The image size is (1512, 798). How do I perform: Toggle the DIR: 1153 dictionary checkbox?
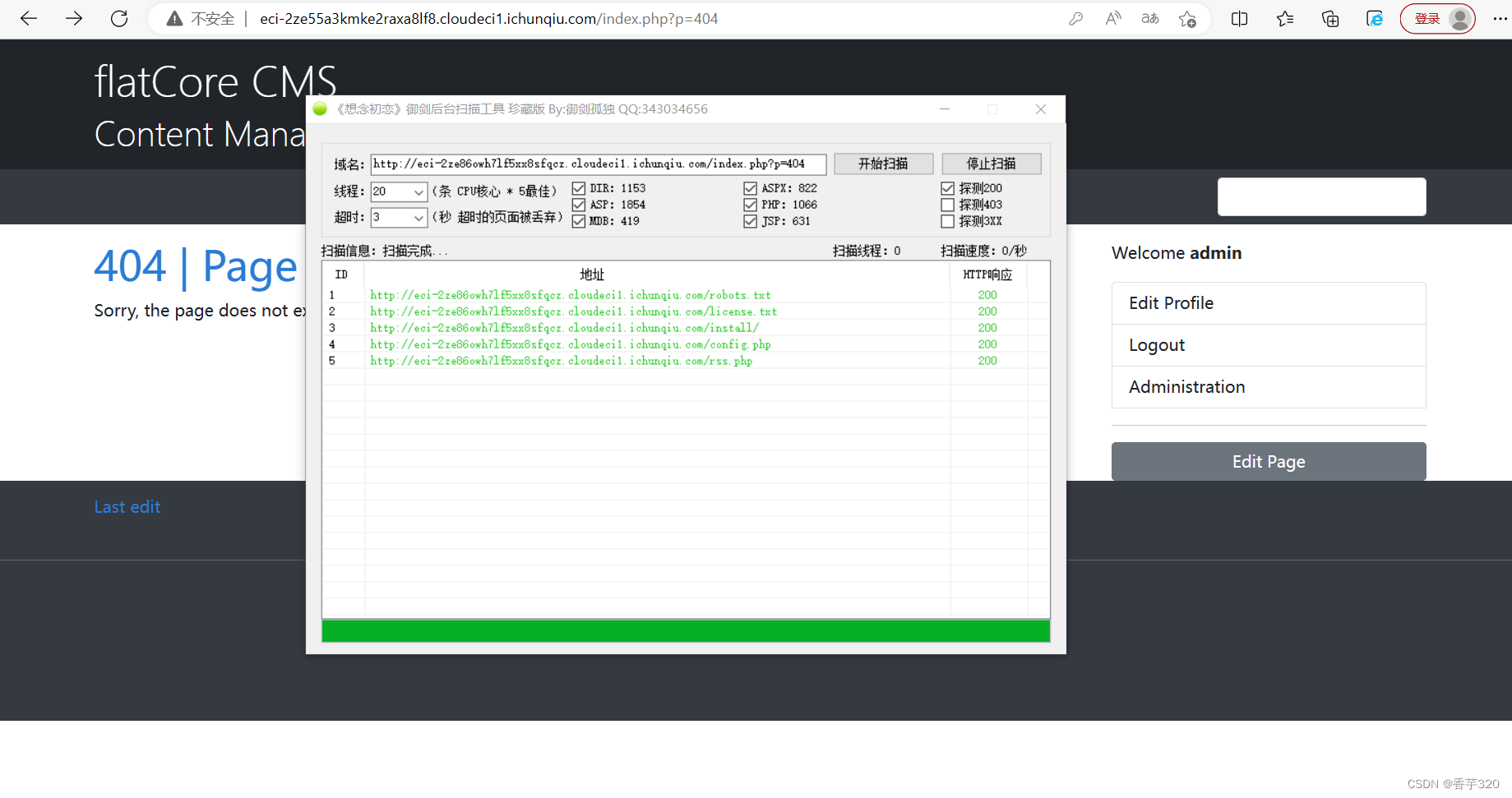(x=579, y=188)
